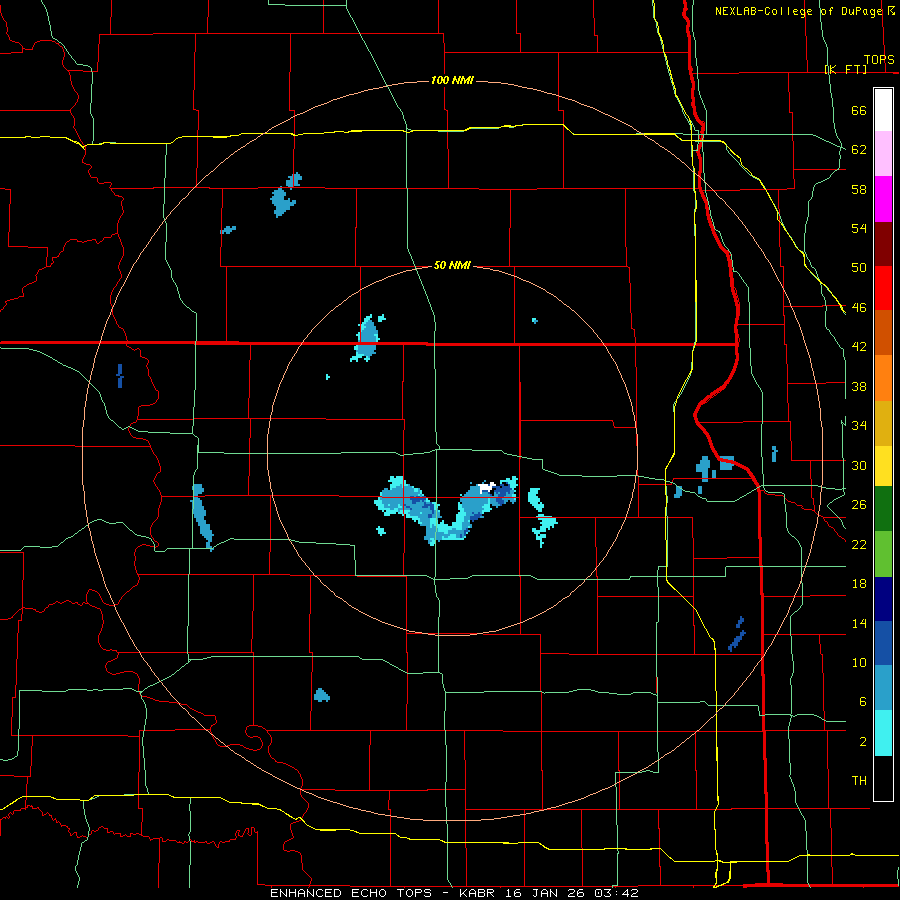Click the echo straddling the thick red horizontal line
The width and height of the screenshot is (900, 900).
coord(366,338)
